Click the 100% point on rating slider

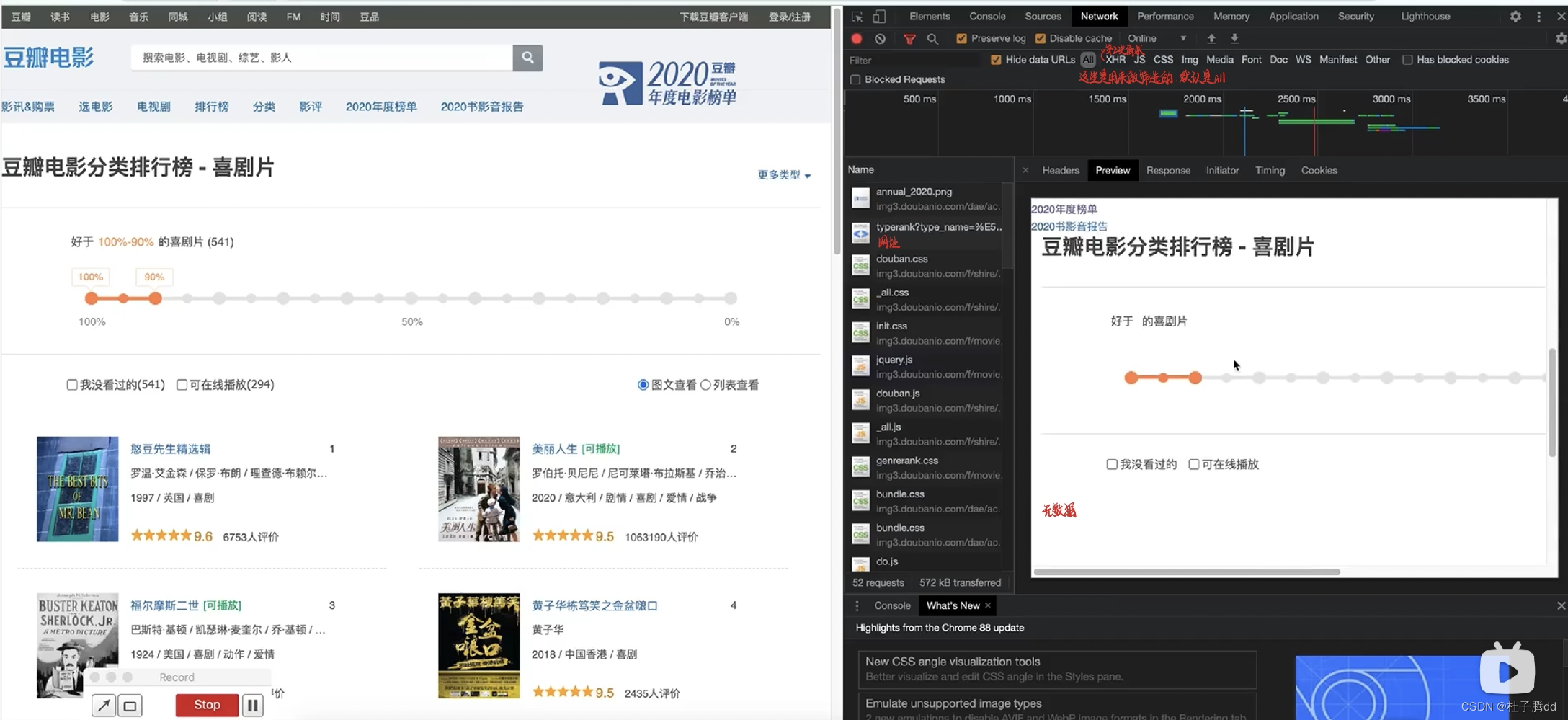tap(91, 298)
